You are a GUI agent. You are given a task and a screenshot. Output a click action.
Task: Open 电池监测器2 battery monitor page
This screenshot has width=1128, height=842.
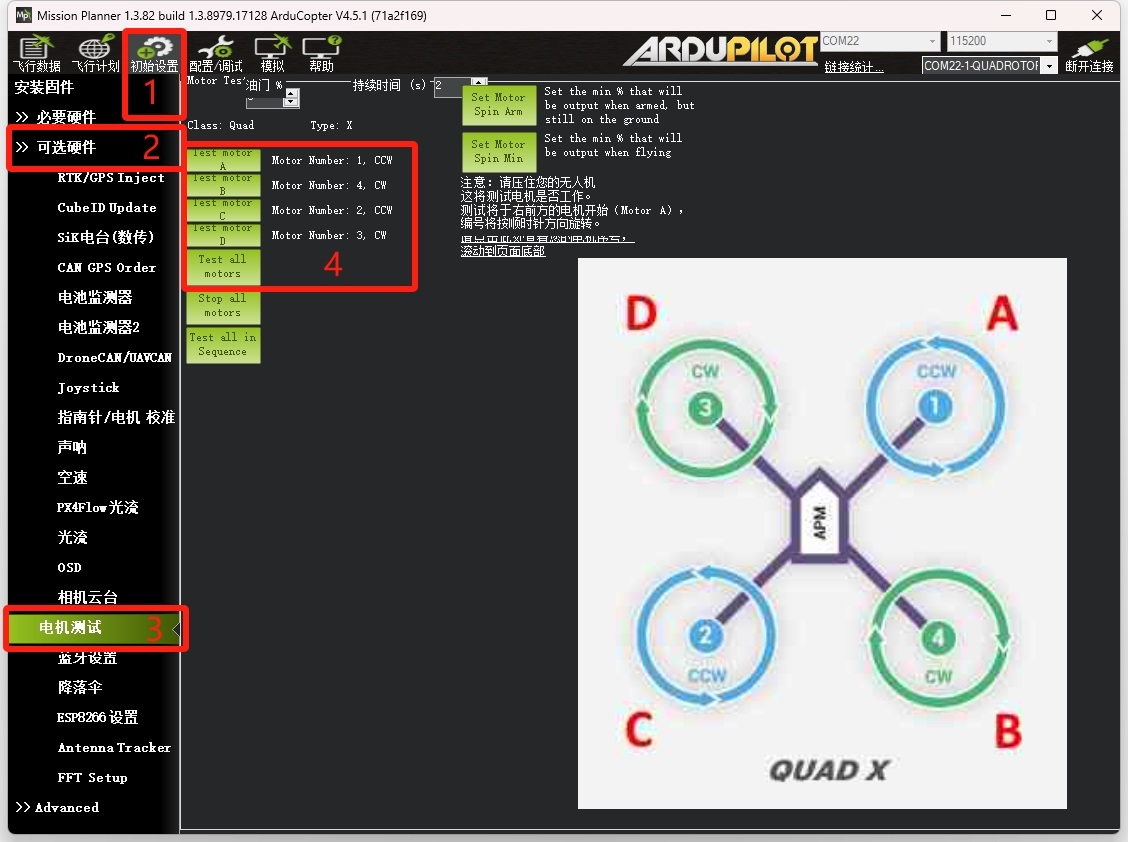pyautogui.click(x=99, y=327)
